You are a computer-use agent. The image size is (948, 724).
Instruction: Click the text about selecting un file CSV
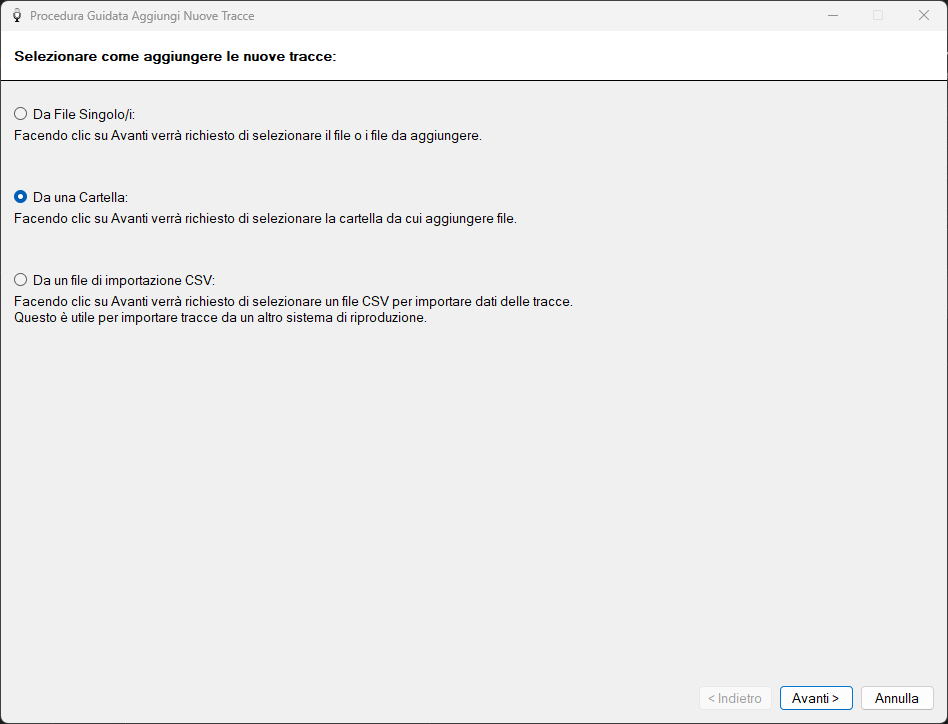click(293, 301)
